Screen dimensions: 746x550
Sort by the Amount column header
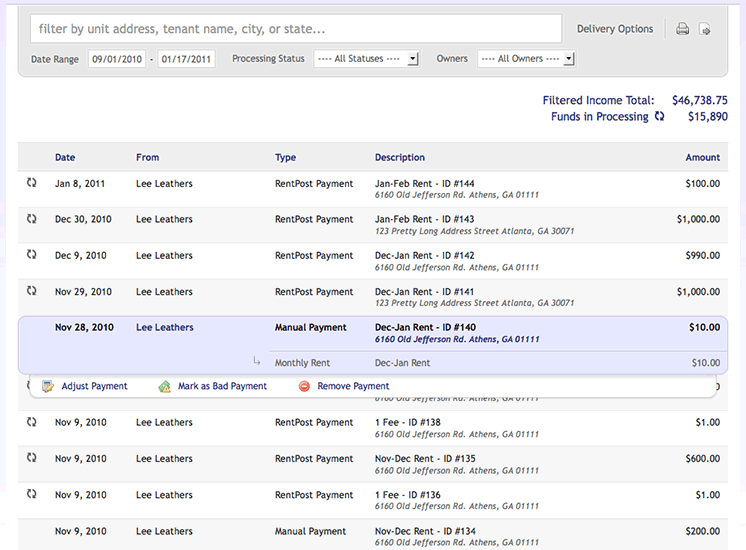[703, 157]
